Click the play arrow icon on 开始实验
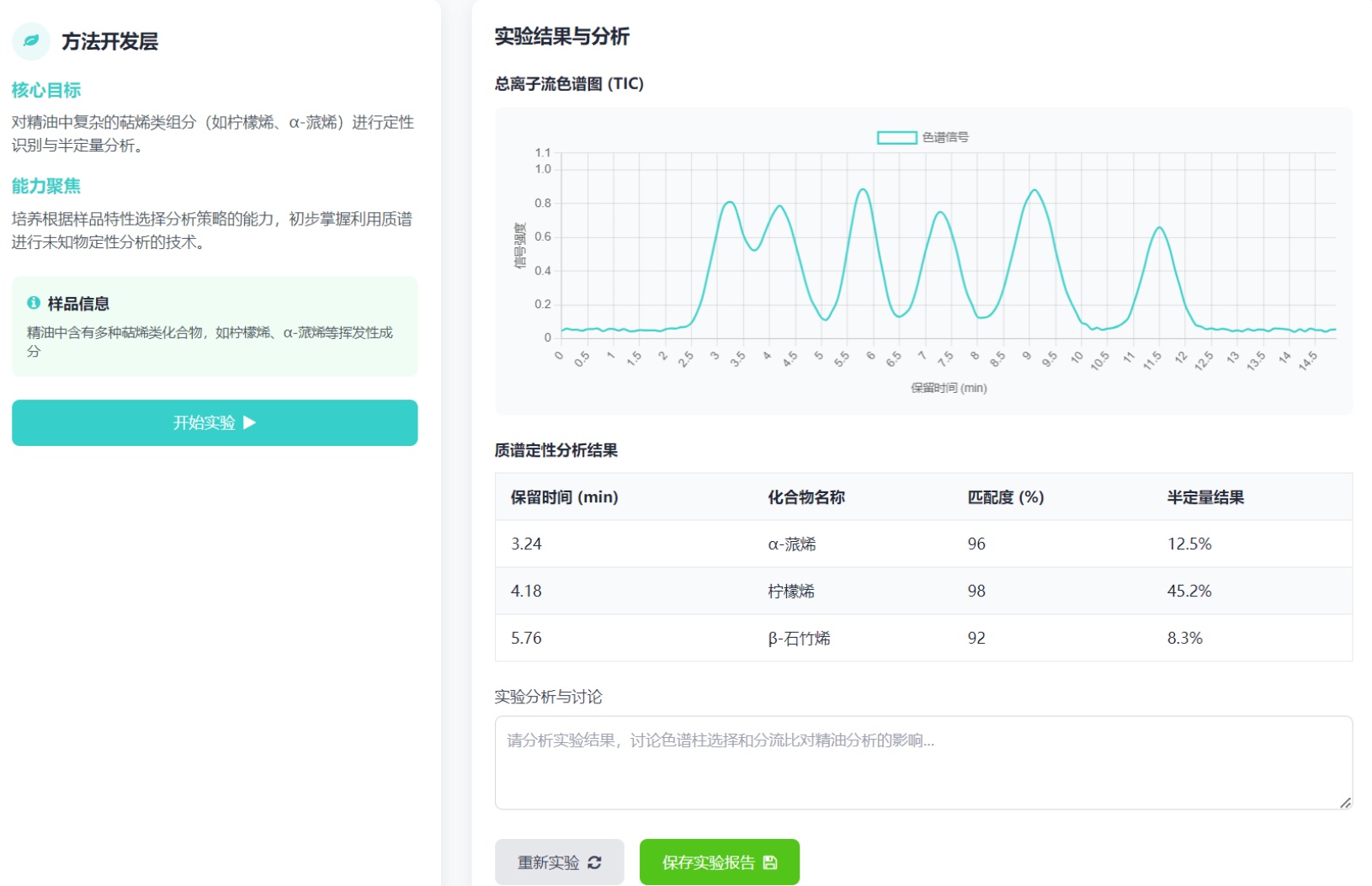The image size is (1372, 886). coord(249,422)
